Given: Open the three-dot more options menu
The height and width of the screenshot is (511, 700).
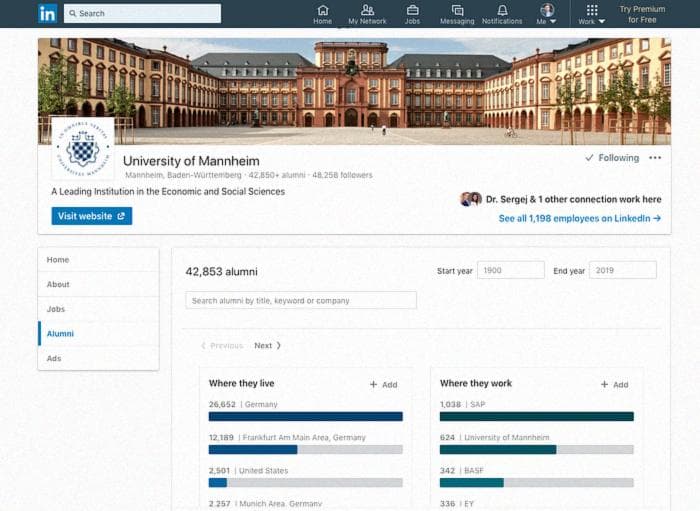Looking at the screenshot, I should coord(655,158).
